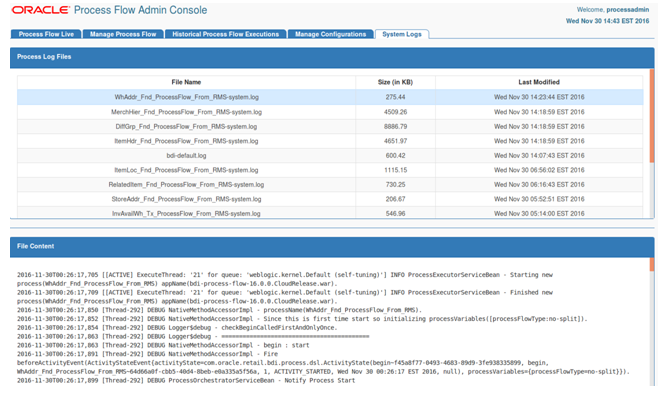
Task: Switch to Manage Process Flow tab
Action: click(123, 34)
